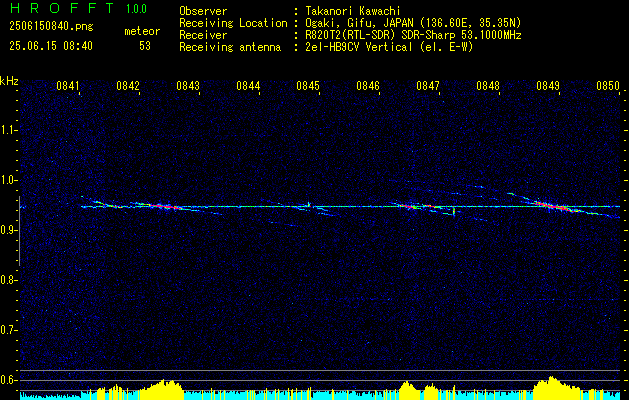Click the 1.0 kHz axis label
The width and height of the screenshot is (629, 400).
coord(8,180)
